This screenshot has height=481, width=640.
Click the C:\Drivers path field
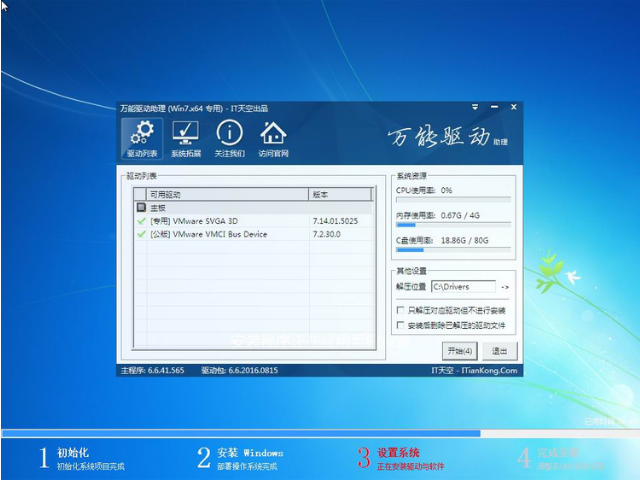[464, 287]
